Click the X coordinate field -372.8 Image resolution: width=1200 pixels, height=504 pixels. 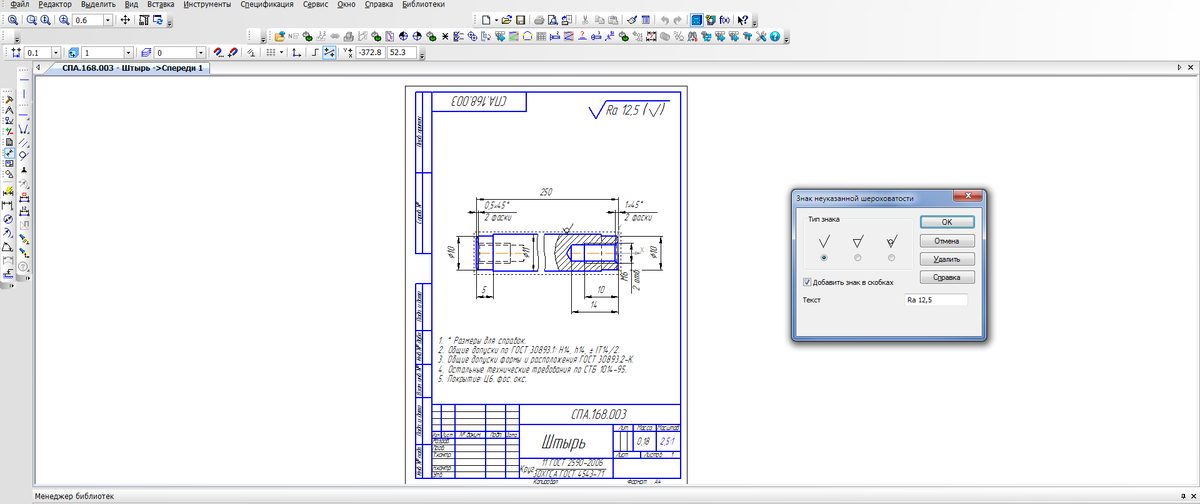click(x=370, y=52)
